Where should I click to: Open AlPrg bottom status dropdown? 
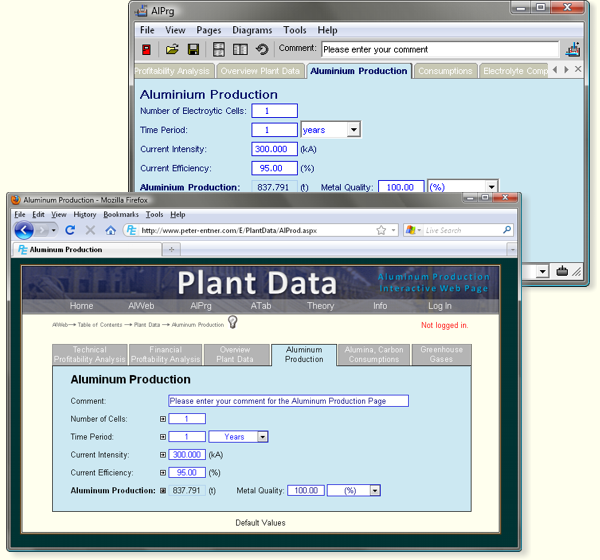coord(542,271)
